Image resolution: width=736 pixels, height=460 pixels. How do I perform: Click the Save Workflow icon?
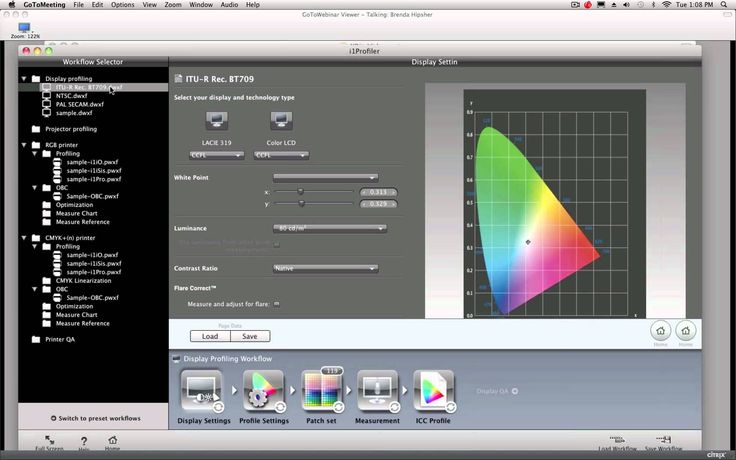(663, 440)
